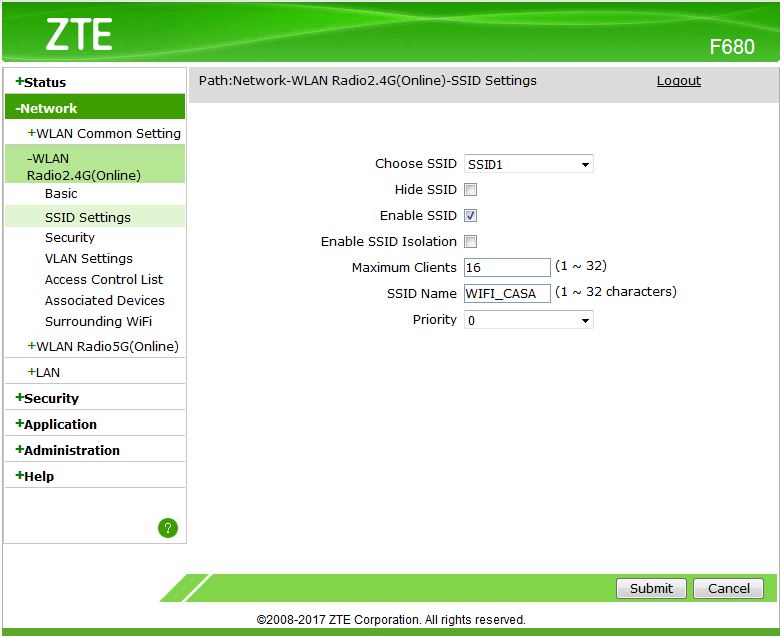Click the Cancel button
The width and height of the screenshot is (780, 638).
tap(728, 588)
